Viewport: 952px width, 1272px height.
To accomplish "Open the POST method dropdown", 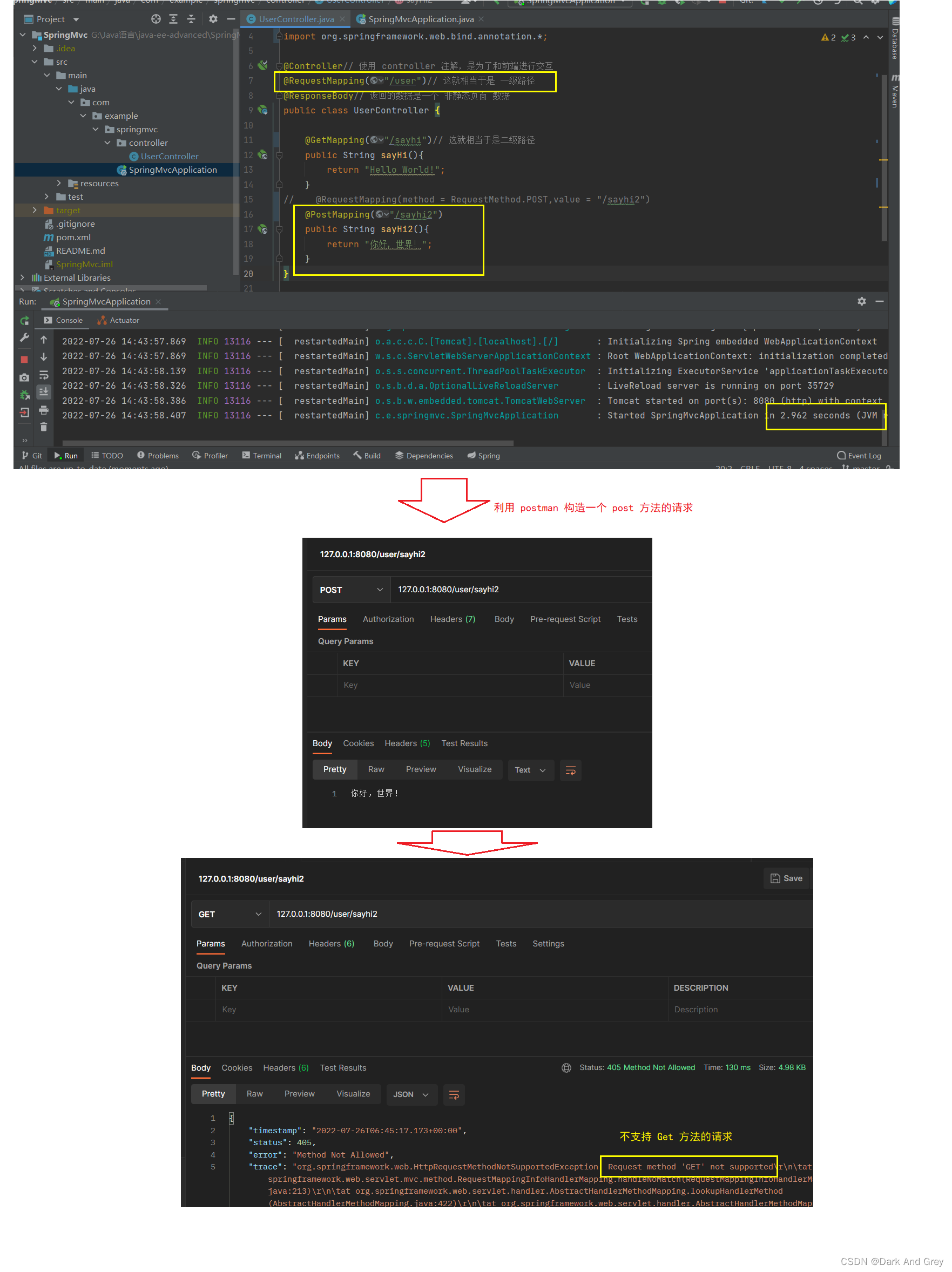I will 351,590.
